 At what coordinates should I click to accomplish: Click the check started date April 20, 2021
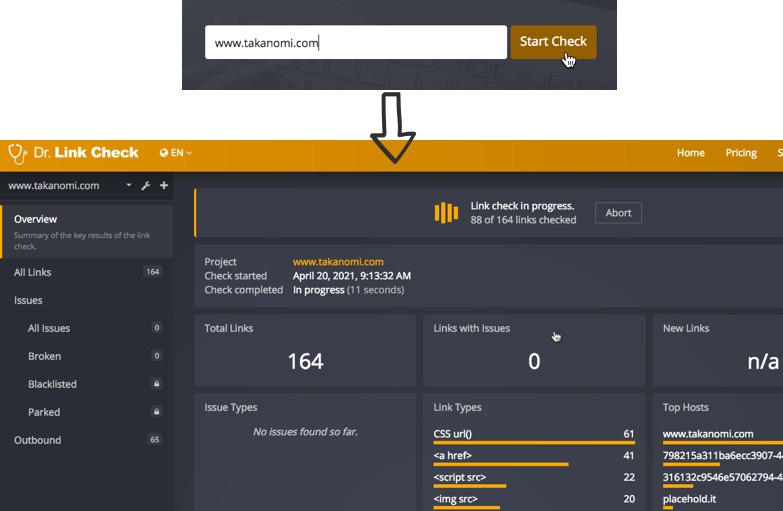(x=352, y=276)
